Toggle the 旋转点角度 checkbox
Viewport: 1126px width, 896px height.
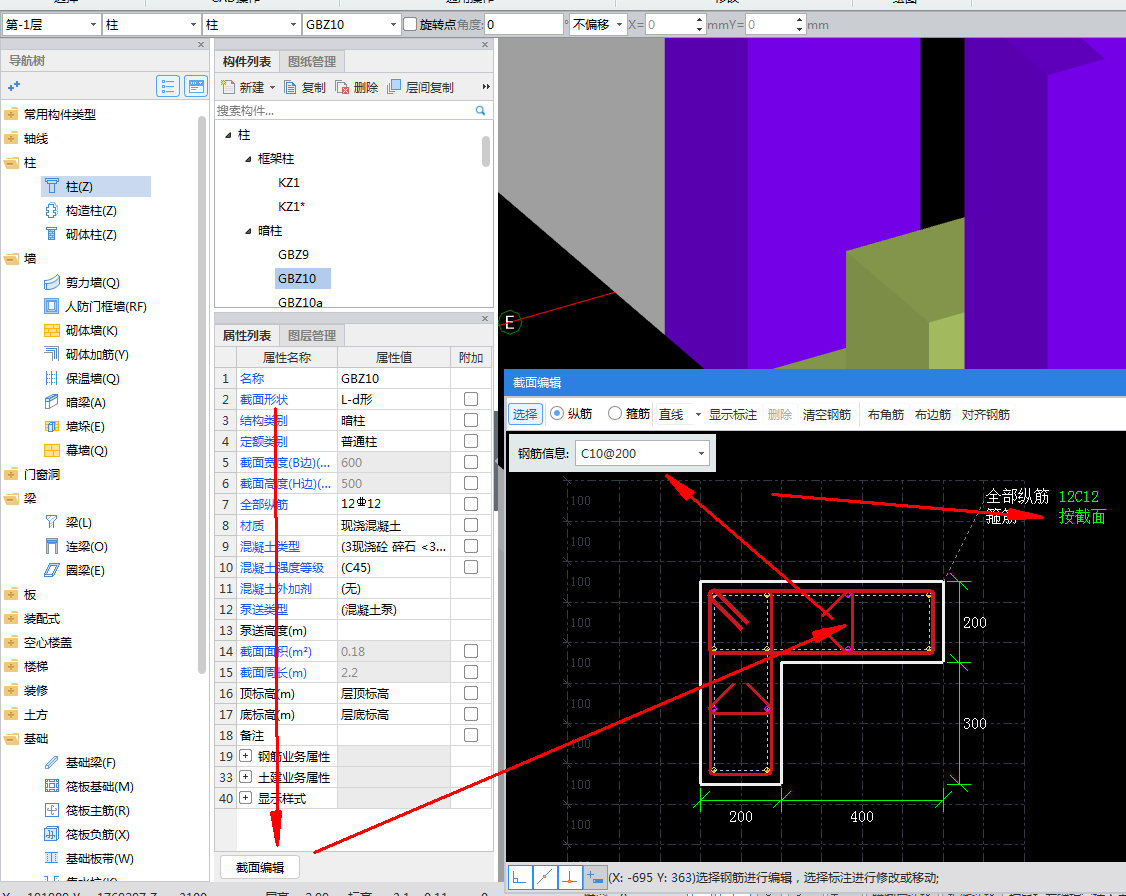410,24
